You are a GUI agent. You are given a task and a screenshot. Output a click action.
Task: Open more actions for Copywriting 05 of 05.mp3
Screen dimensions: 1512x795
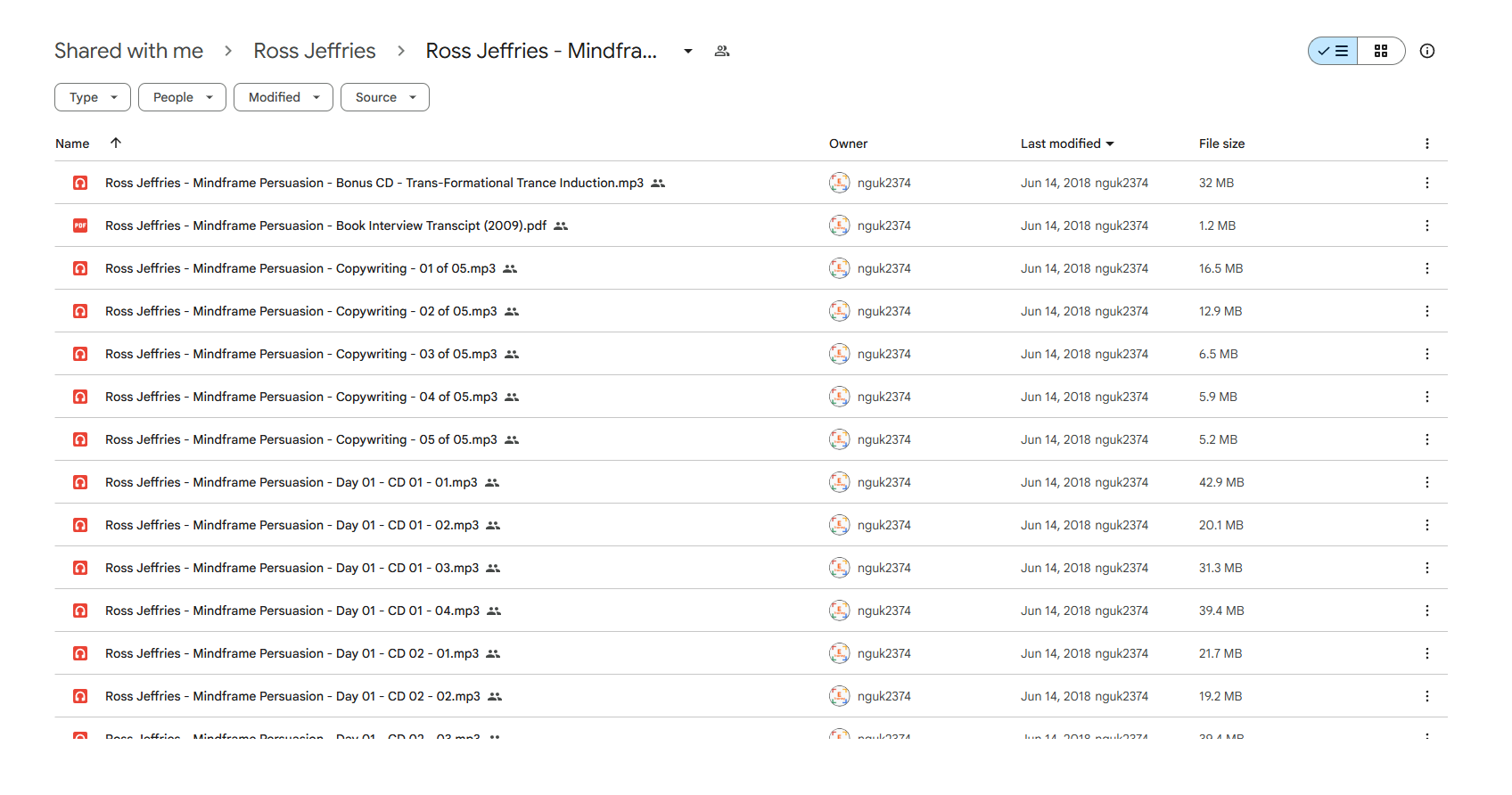pyautogui.click(x=1427, y=439)
